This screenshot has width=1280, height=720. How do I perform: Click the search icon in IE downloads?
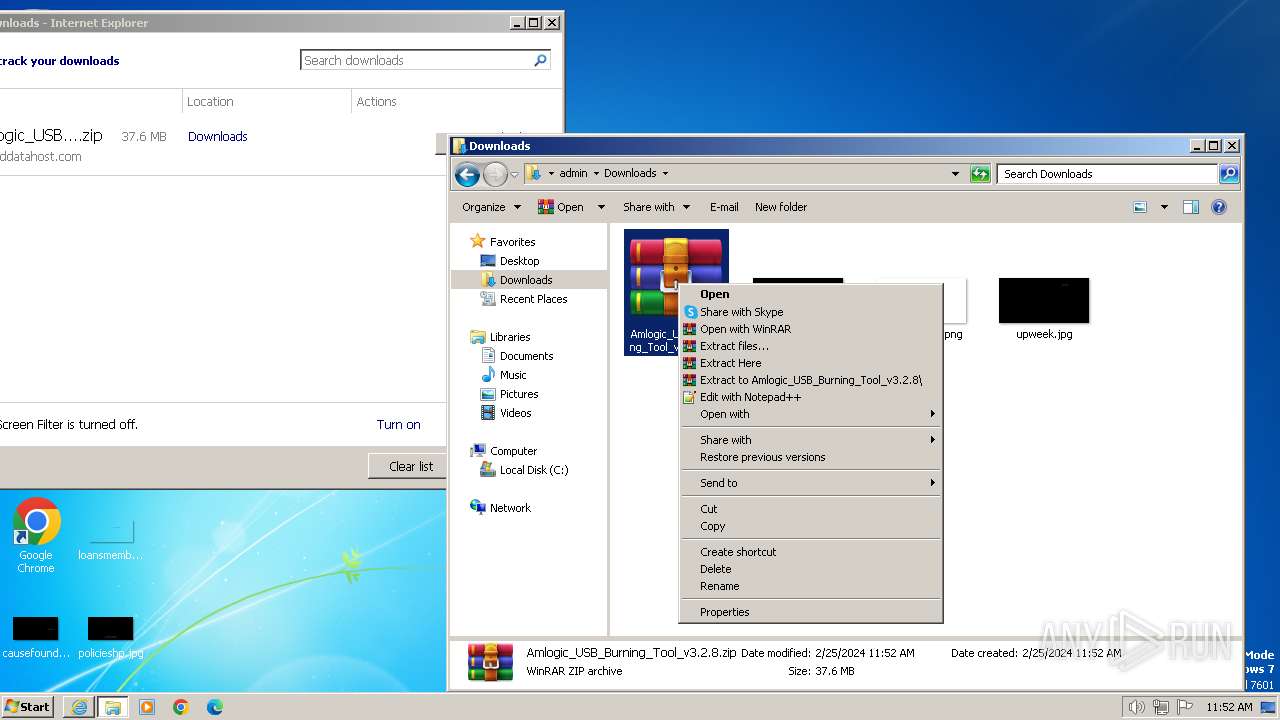540,60
